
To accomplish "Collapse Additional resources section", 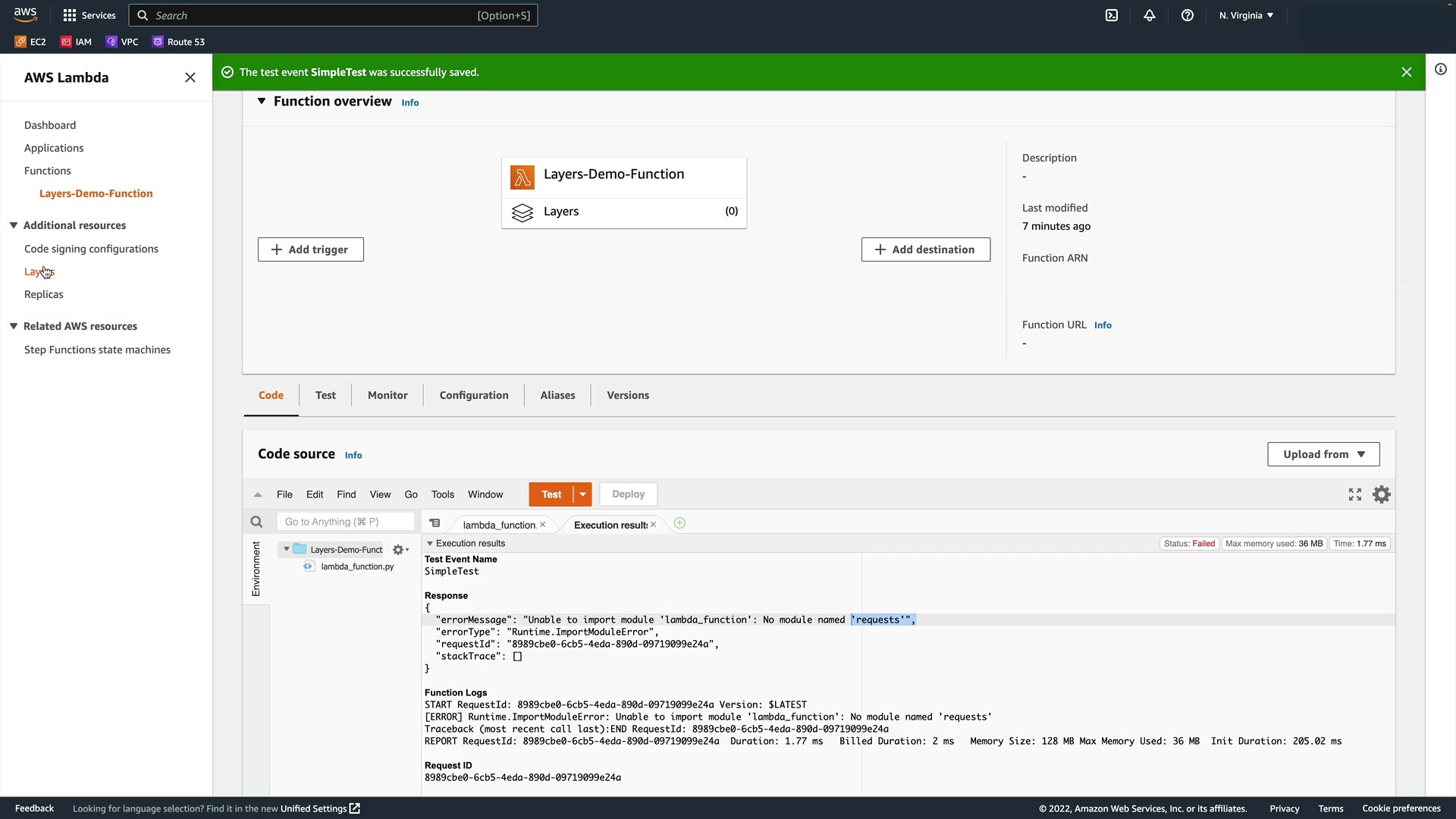I will (14, 225).
